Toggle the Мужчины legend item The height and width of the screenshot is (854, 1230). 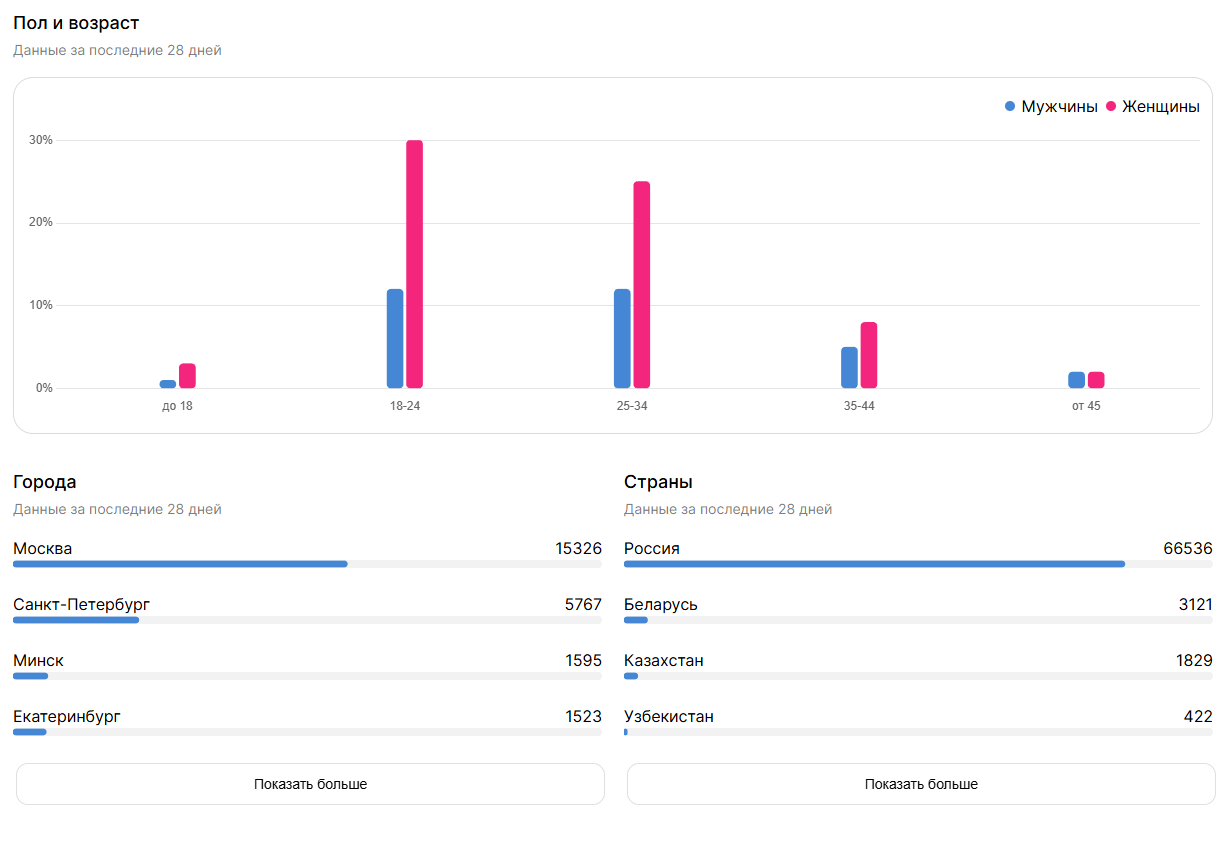point(1059,107)
